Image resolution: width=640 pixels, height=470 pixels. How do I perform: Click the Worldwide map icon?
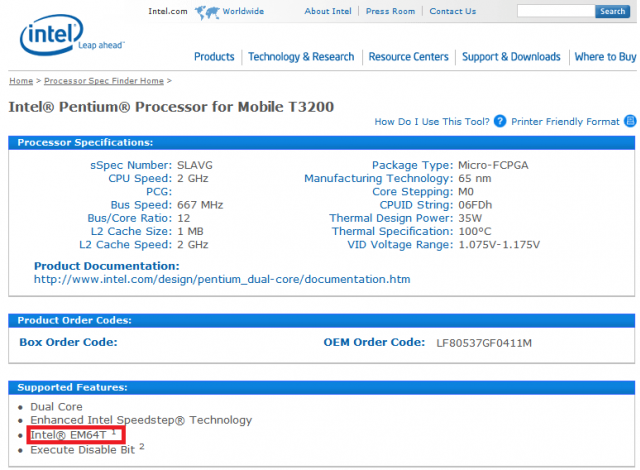pyautogui.click(x=207, y=12)
